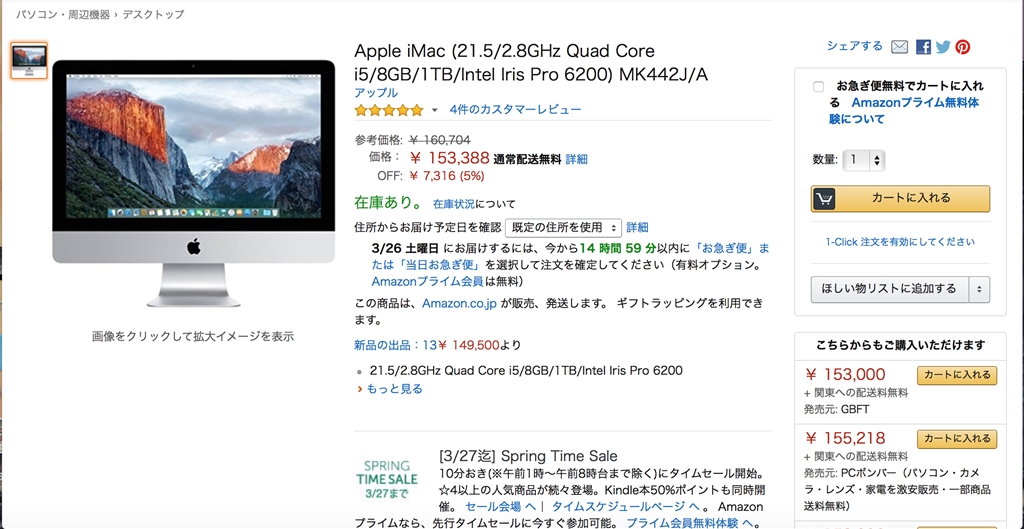Click ほしい物リストに追加する button
Screen dimensions: 1024x529
(x=889, y=289)
